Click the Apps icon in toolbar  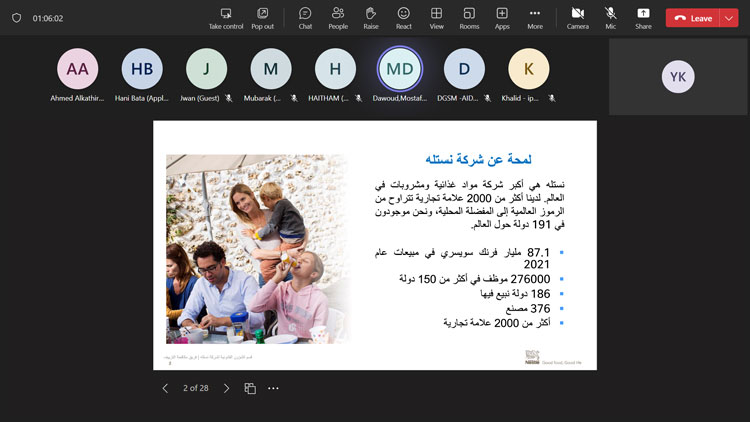coord(502,17)
